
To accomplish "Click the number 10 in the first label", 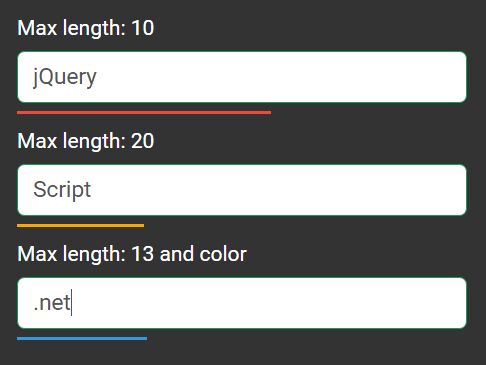I will [143, 28].
